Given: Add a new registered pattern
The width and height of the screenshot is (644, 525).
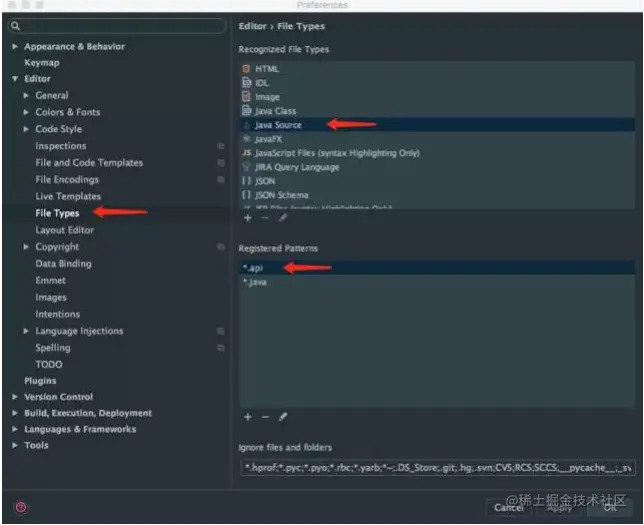Looking at the screenshot, I should point(248,417).
